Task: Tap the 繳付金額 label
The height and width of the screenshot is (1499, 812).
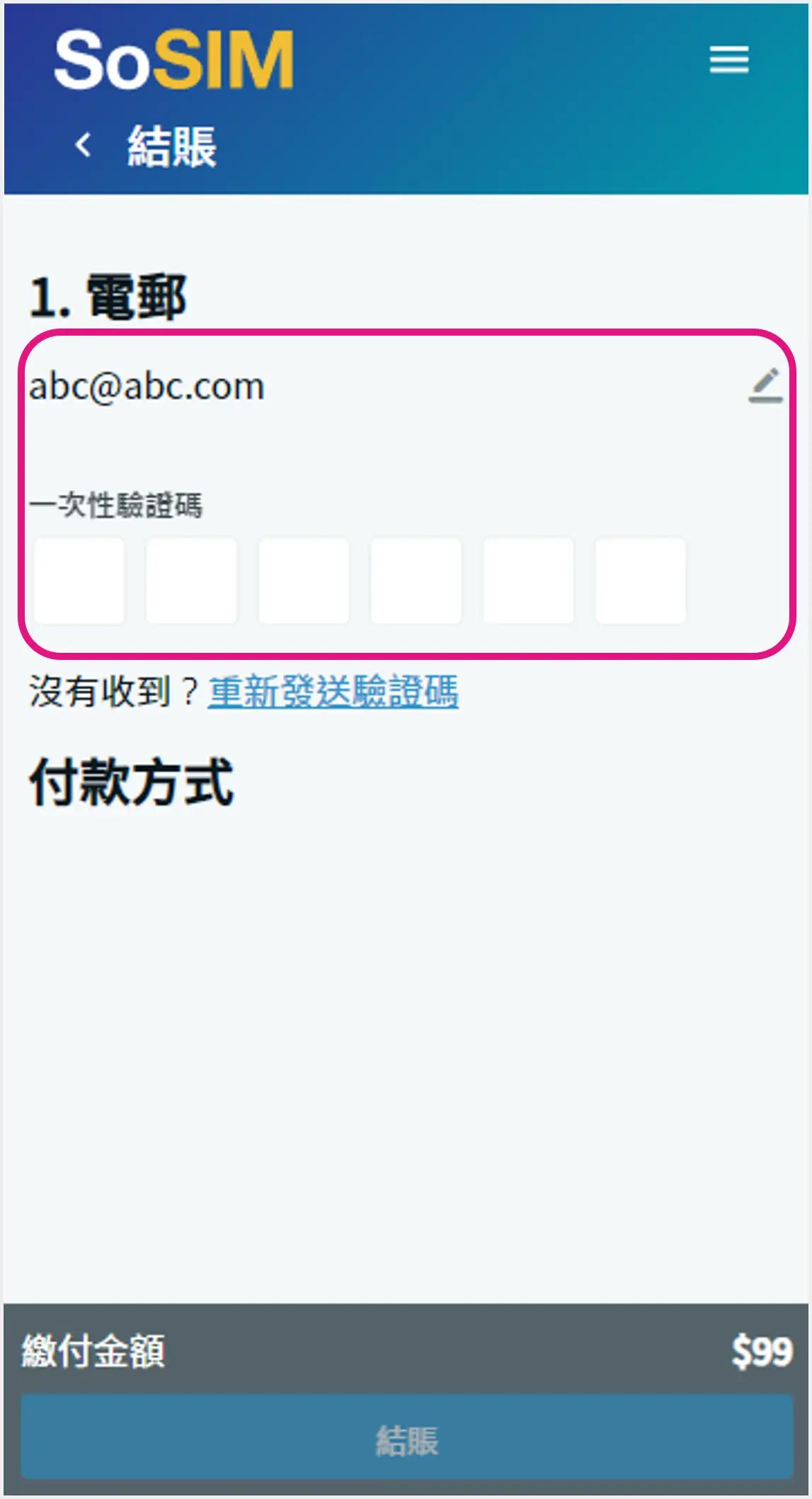Action: click(x=93, y=1351)
